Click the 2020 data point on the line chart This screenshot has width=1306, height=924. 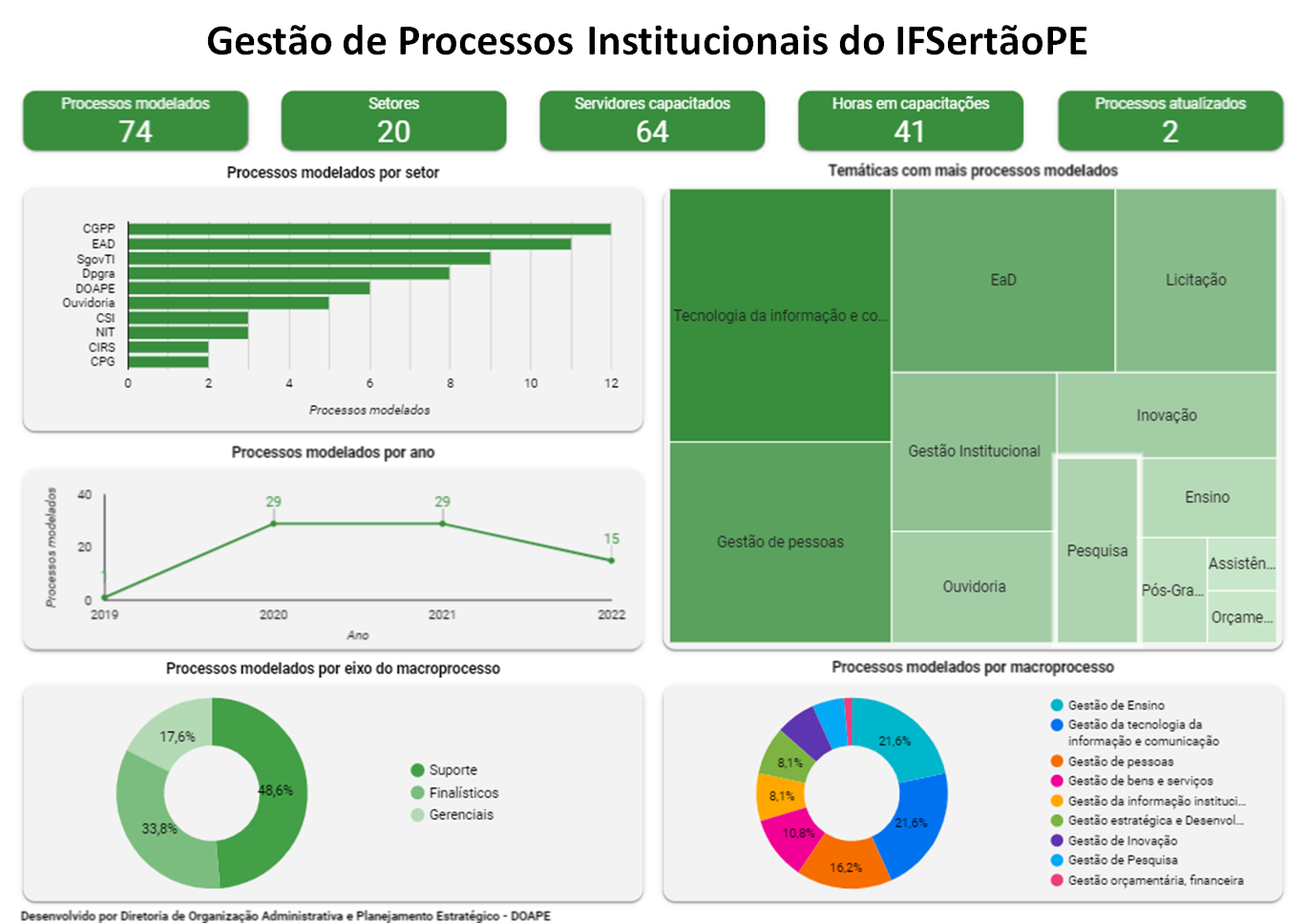[x=274, y=523]
